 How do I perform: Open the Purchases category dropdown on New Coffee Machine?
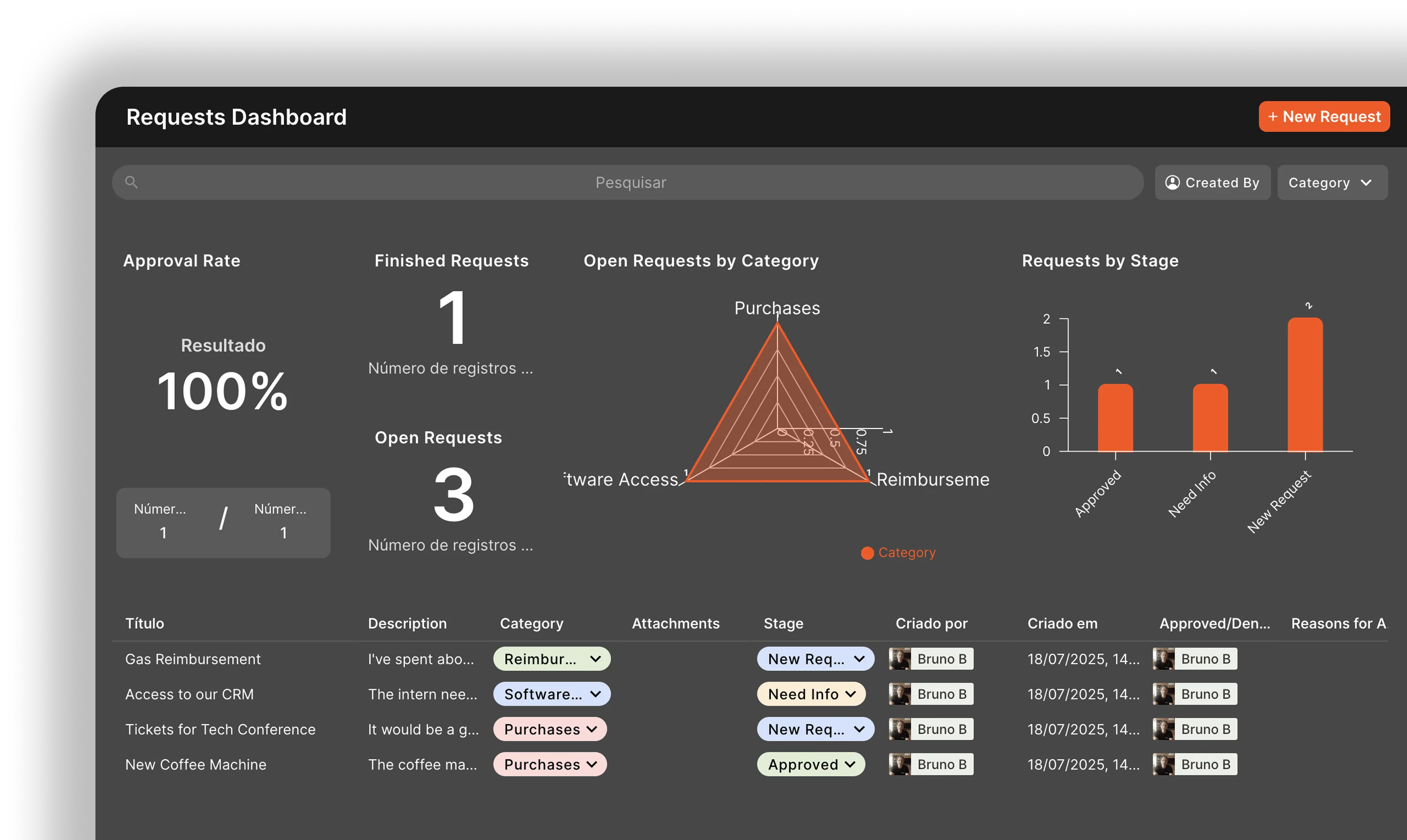pyautogui.click(x=550, y=764)
